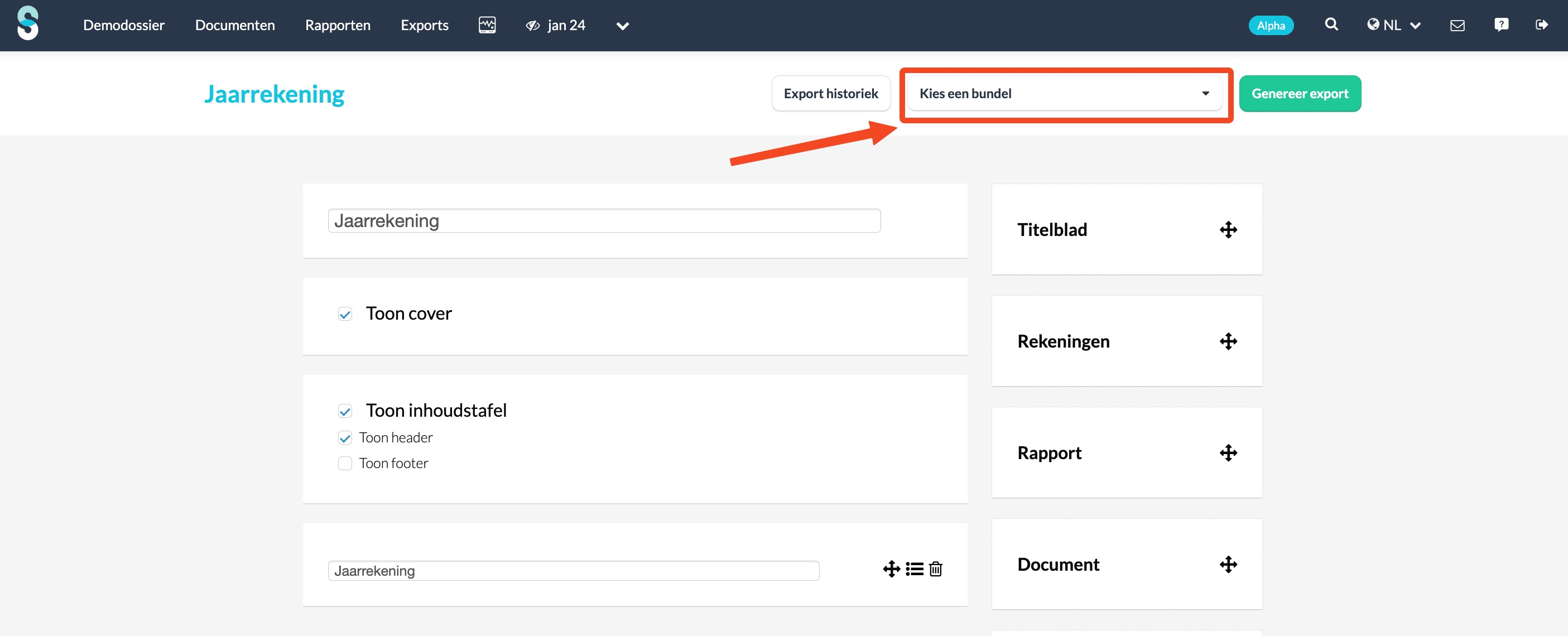Toggle the Toon inhoudstafel checkbox
Viewport: 1568px width, 636px height.
pyautogui.click(x=345, y=411)
